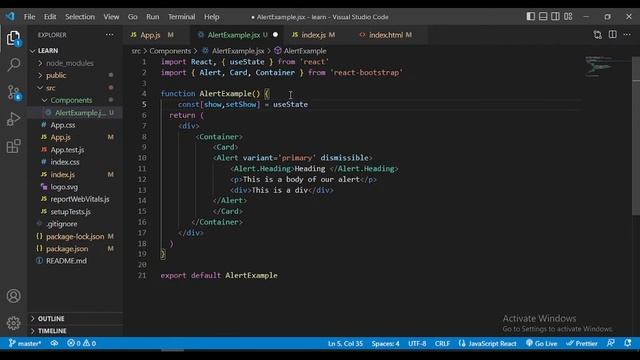
Task: Click the unsaved dot on AlertExample.jsx tab
Action: 275,35
